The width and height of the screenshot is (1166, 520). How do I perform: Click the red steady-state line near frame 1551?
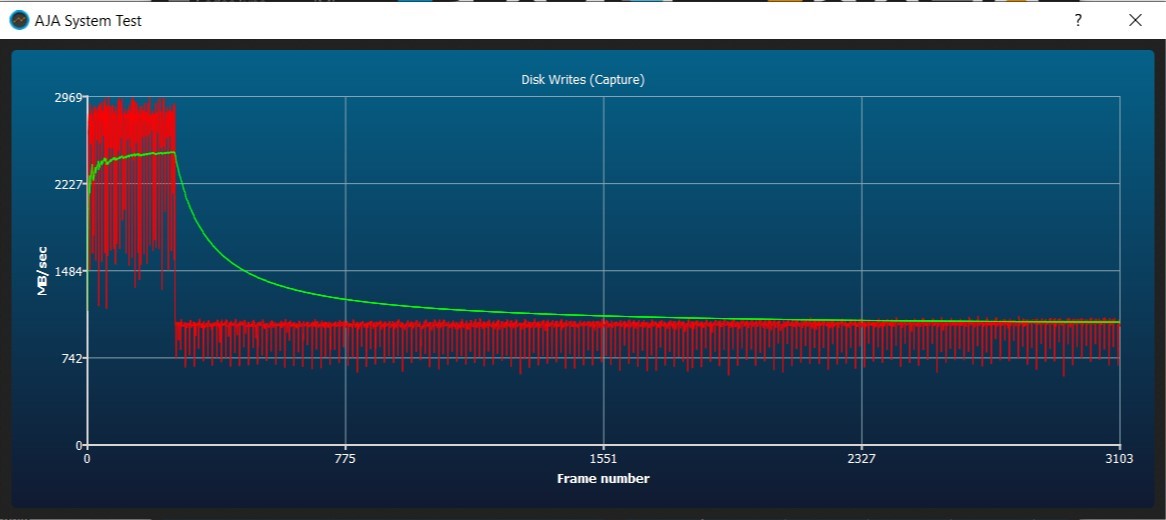603,324
